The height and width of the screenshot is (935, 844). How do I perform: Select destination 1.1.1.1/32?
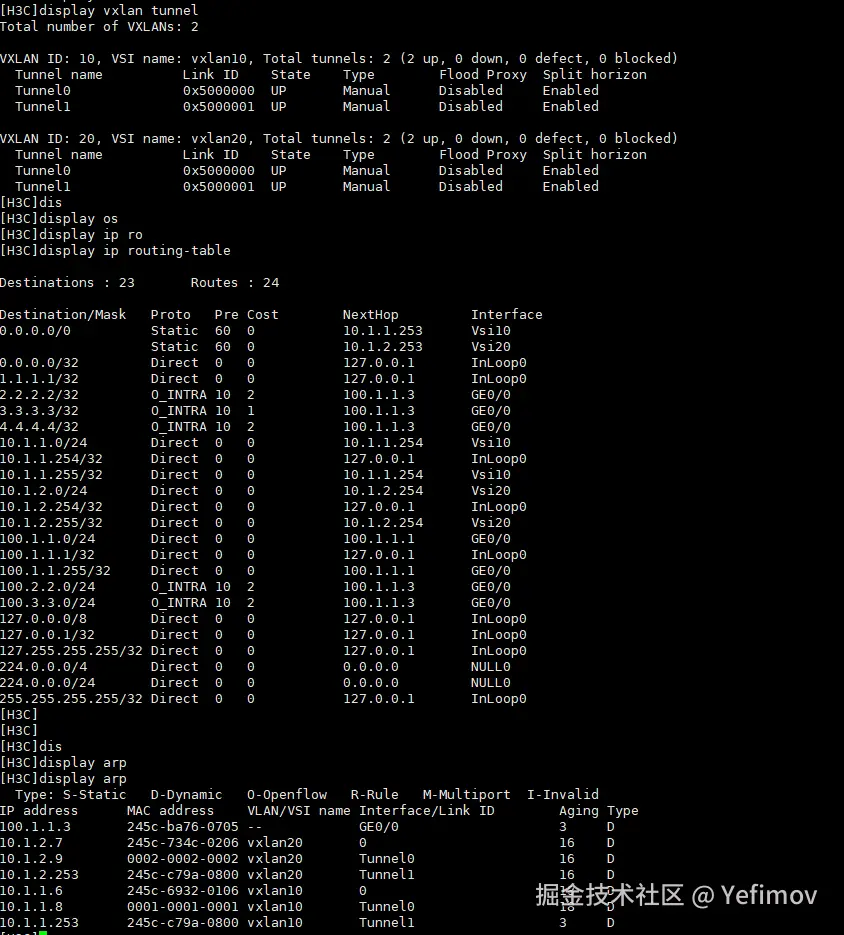coord(39,379)
